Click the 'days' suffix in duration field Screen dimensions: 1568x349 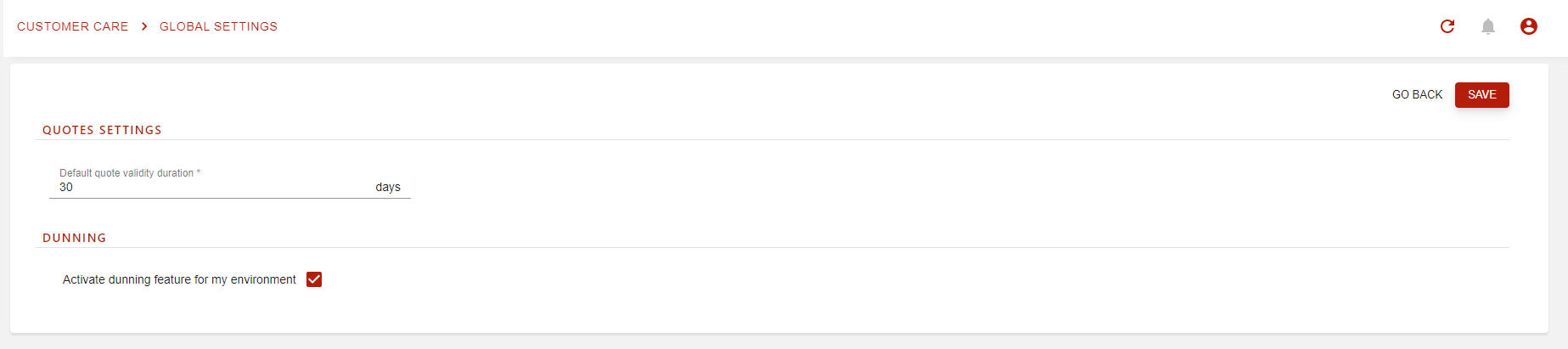(x=388, y=187)
